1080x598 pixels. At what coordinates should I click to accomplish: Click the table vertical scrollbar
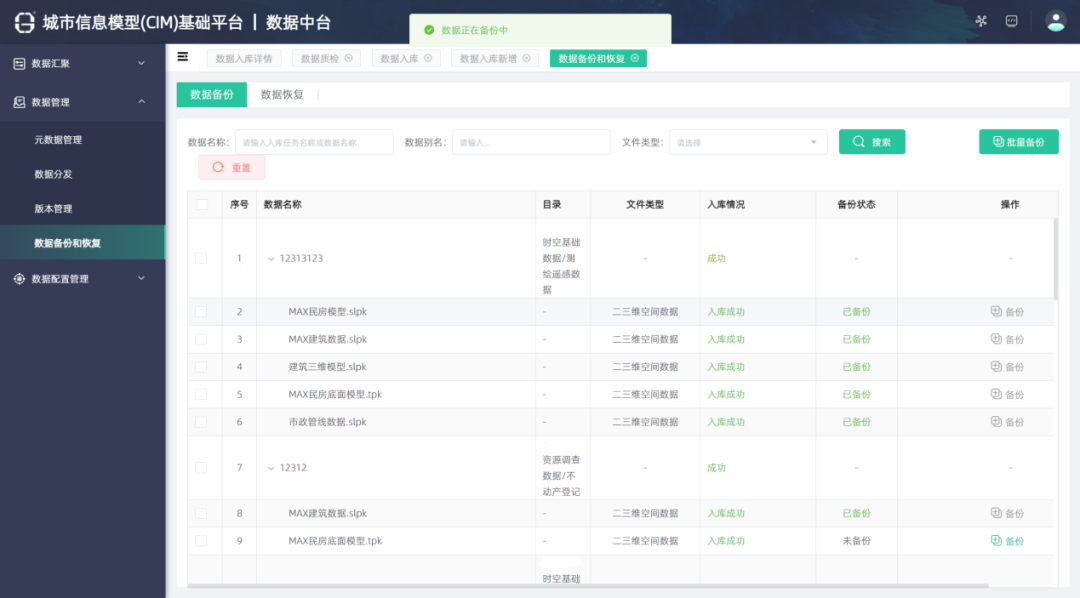pyautogui.click(x=1055, y=258)
